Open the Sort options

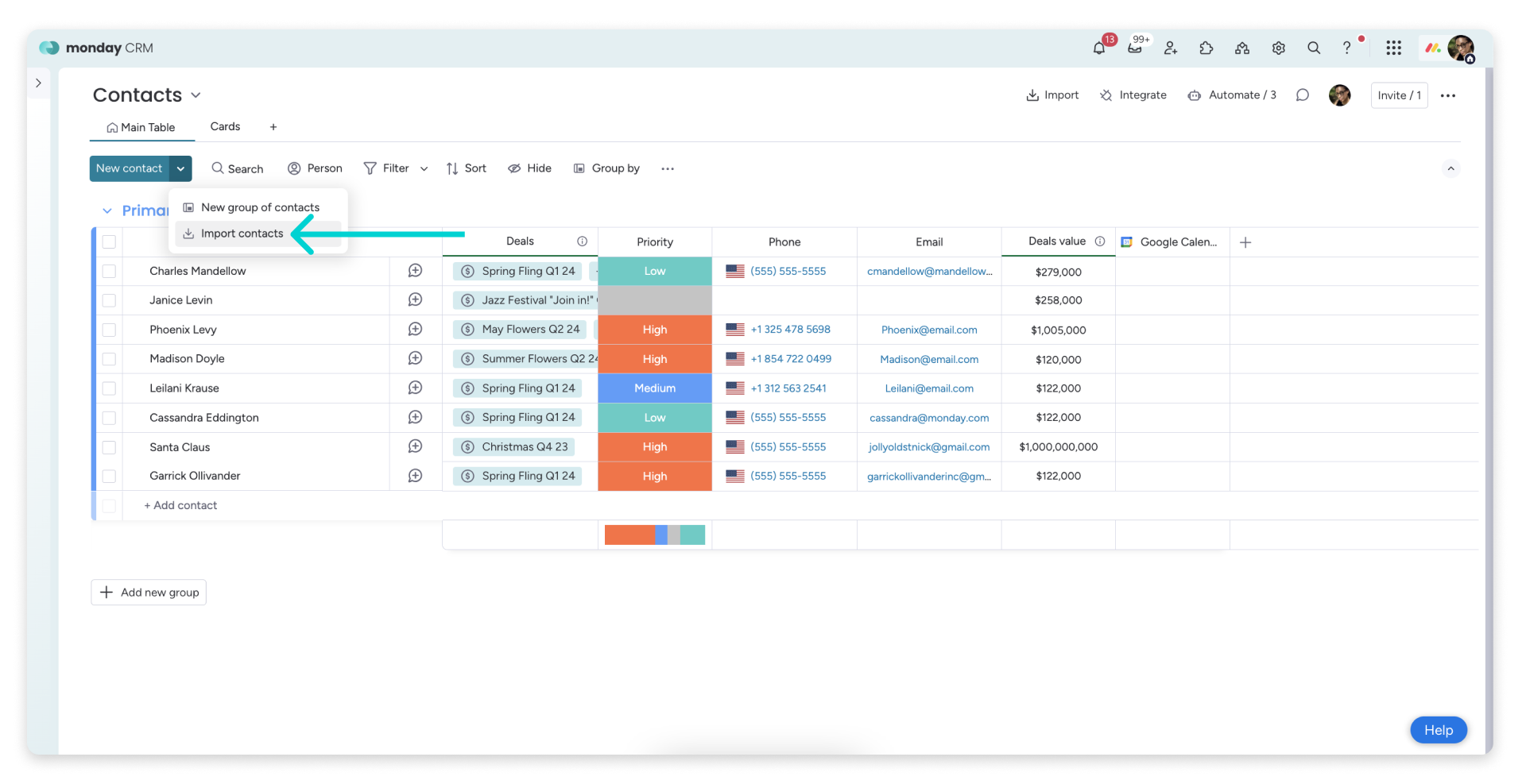click(467, 168)
